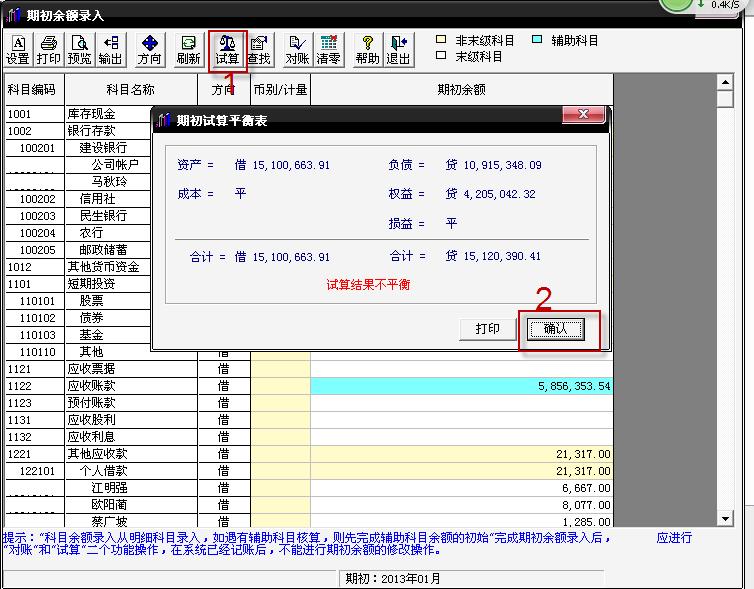Select the 民生银行 row
This screenshot has width=754, height=589.
click(78, 215)
